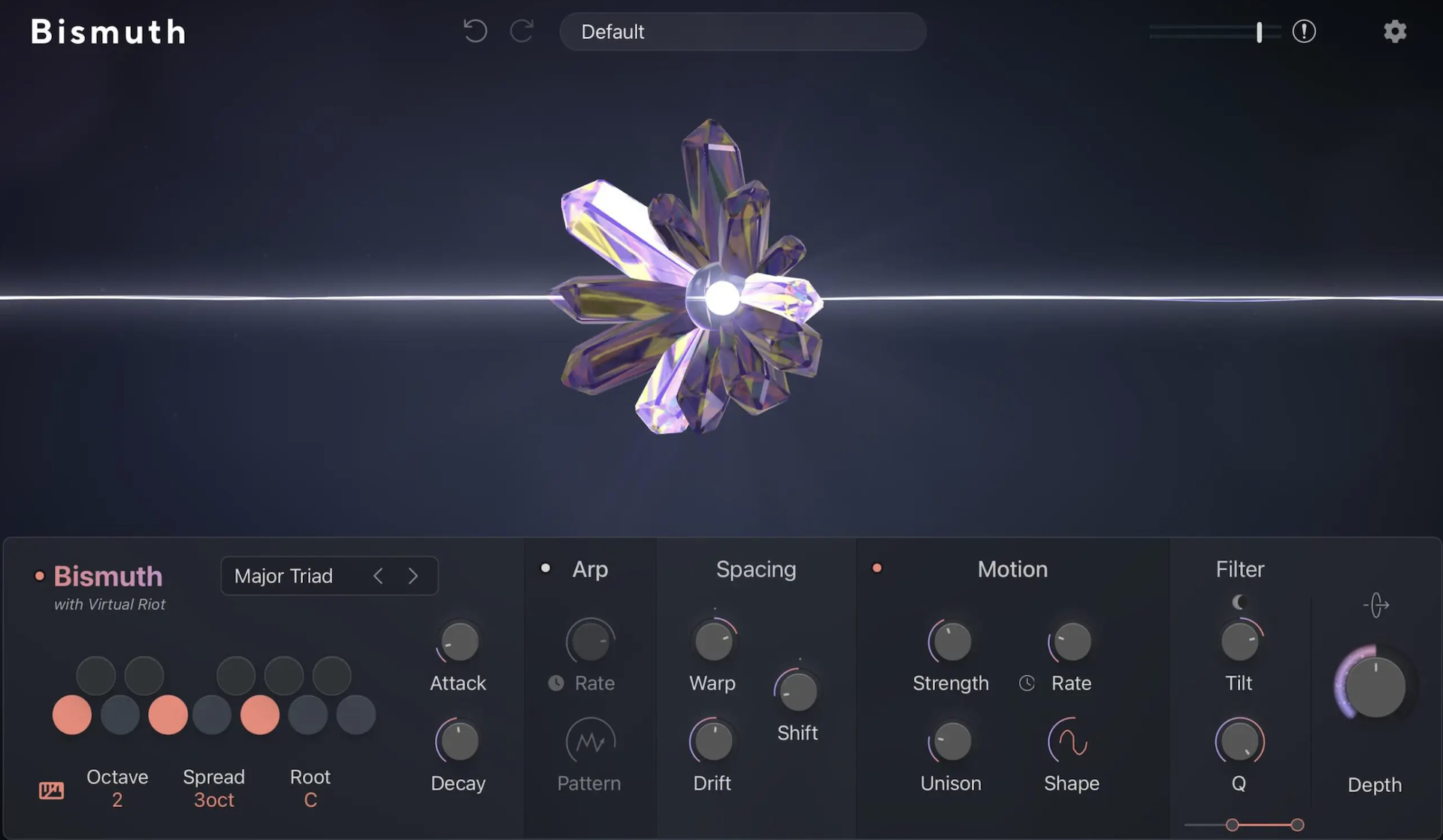Enable the A sharp black key

pos(331,675)
